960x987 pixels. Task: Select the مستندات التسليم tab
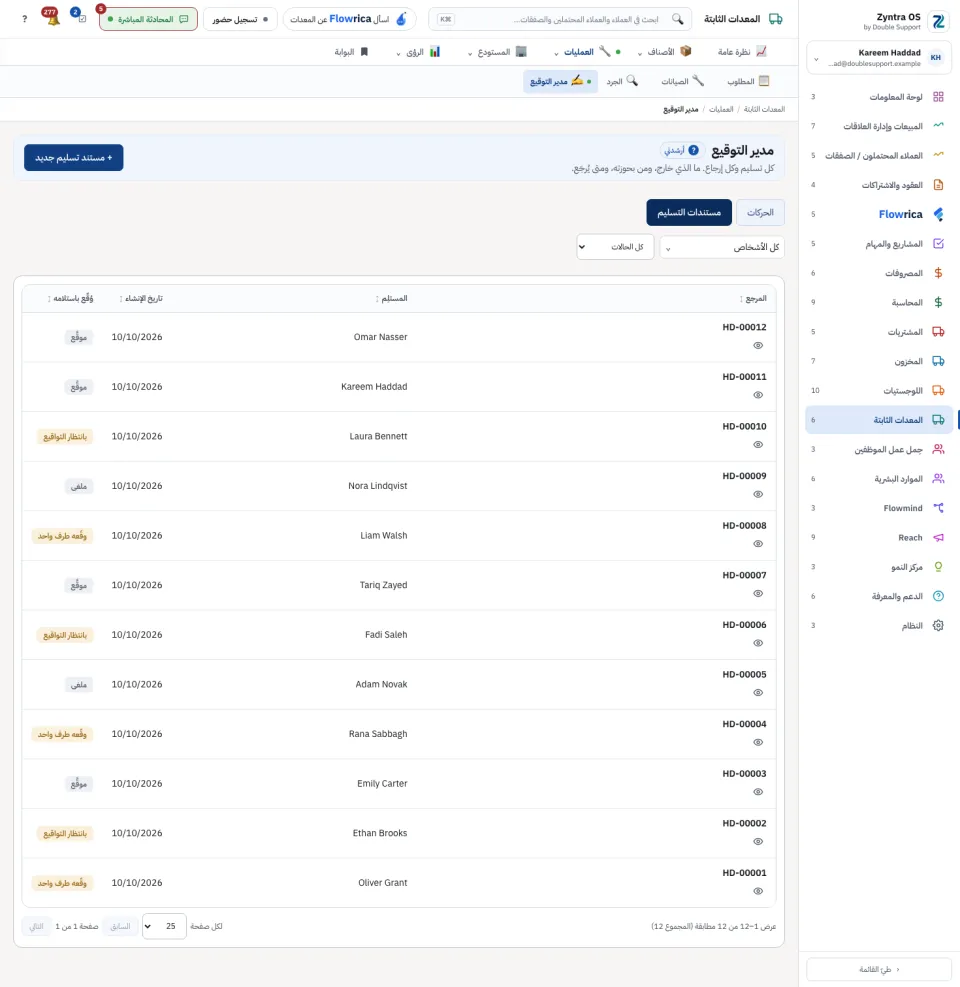pyautogui.click(x=689, y=213)
